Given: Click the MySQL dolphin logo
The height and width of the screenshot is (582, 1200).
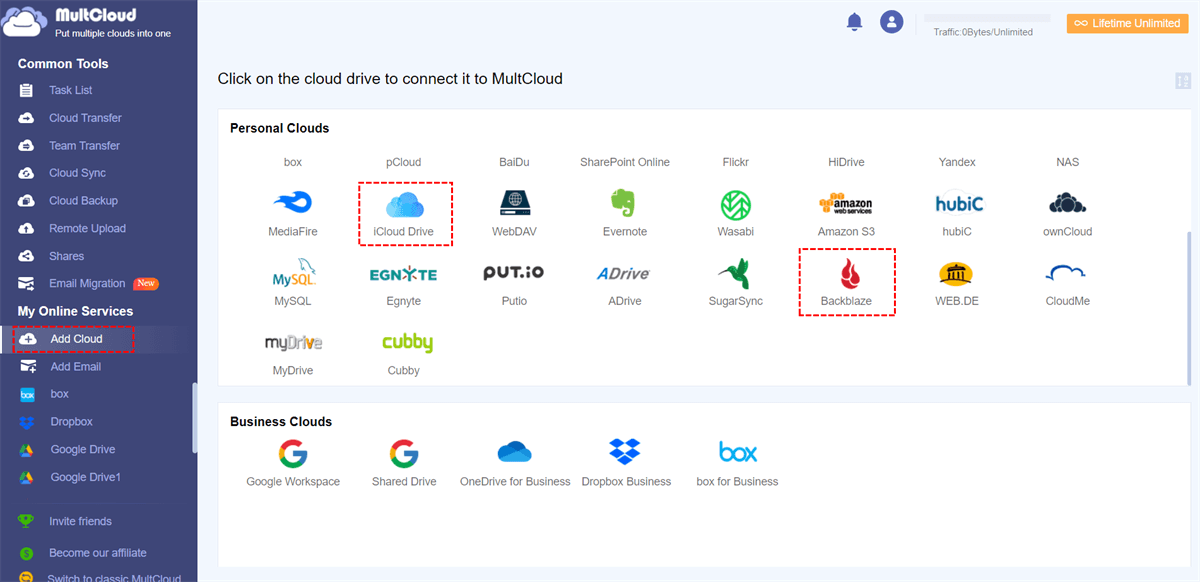Looking at the screenshot, I should coord(293,273).
